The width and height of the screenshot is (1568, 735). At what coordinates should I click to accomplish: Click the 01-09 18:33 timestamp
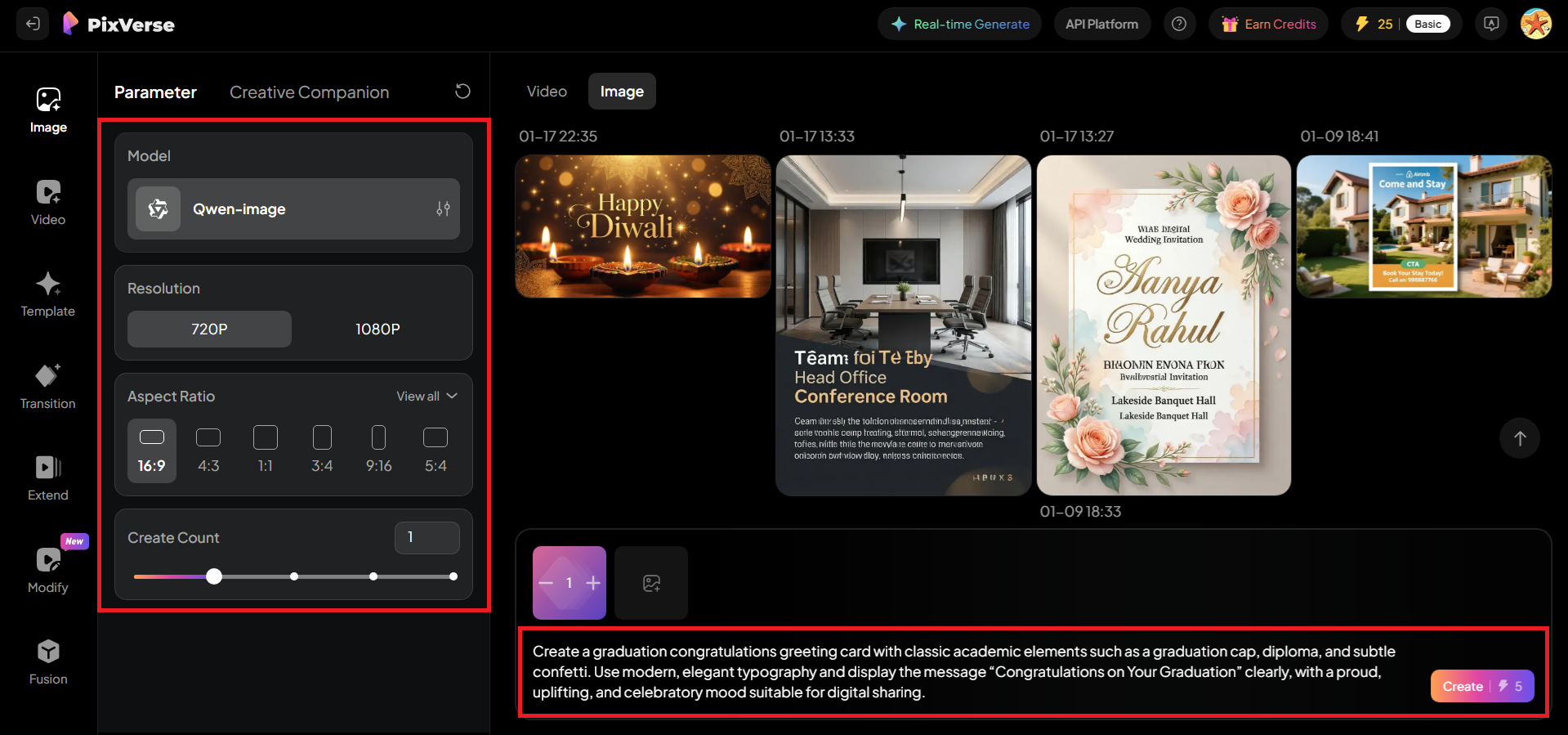[x=1080, y=512]
